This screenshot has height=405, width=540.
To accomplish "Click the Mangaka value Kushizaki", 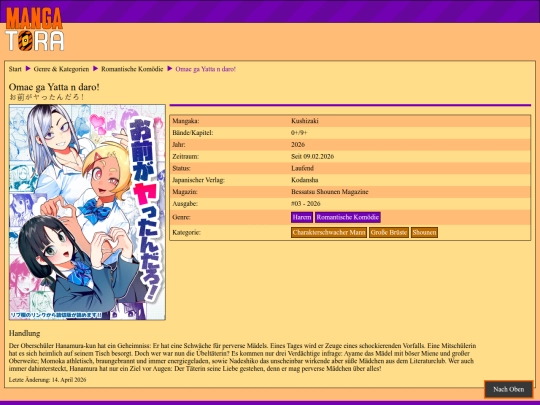I will 305,121.
